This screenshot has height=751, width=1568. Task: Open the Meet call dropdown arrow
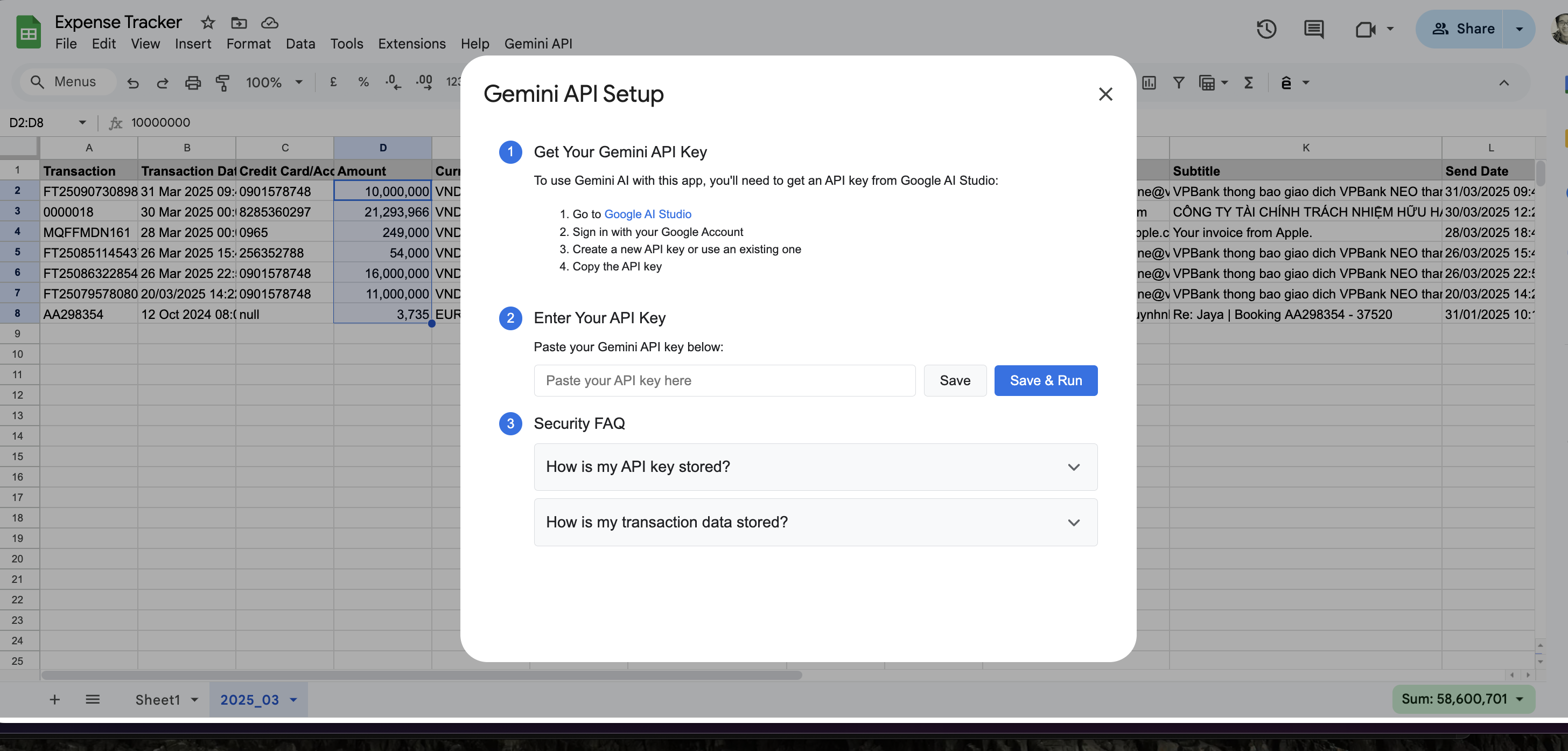pyautogui.click(x=1390, y=29)
